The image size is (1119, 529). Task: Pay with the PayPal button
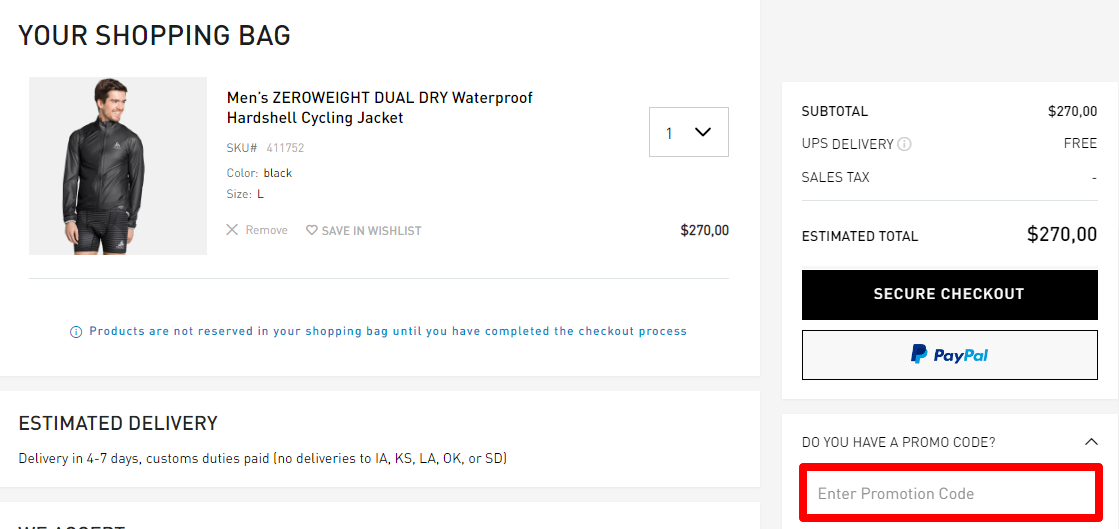949,355
